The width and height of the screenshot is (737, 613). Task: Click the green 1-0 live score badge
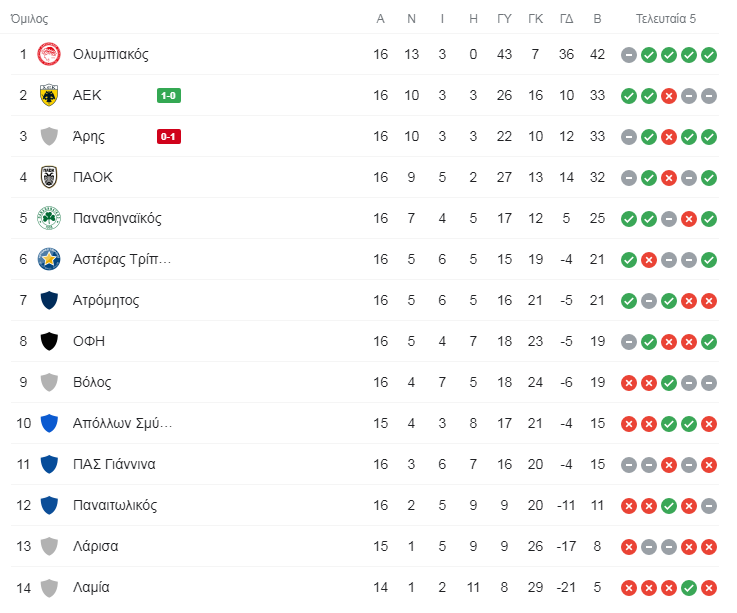[169, 96]
